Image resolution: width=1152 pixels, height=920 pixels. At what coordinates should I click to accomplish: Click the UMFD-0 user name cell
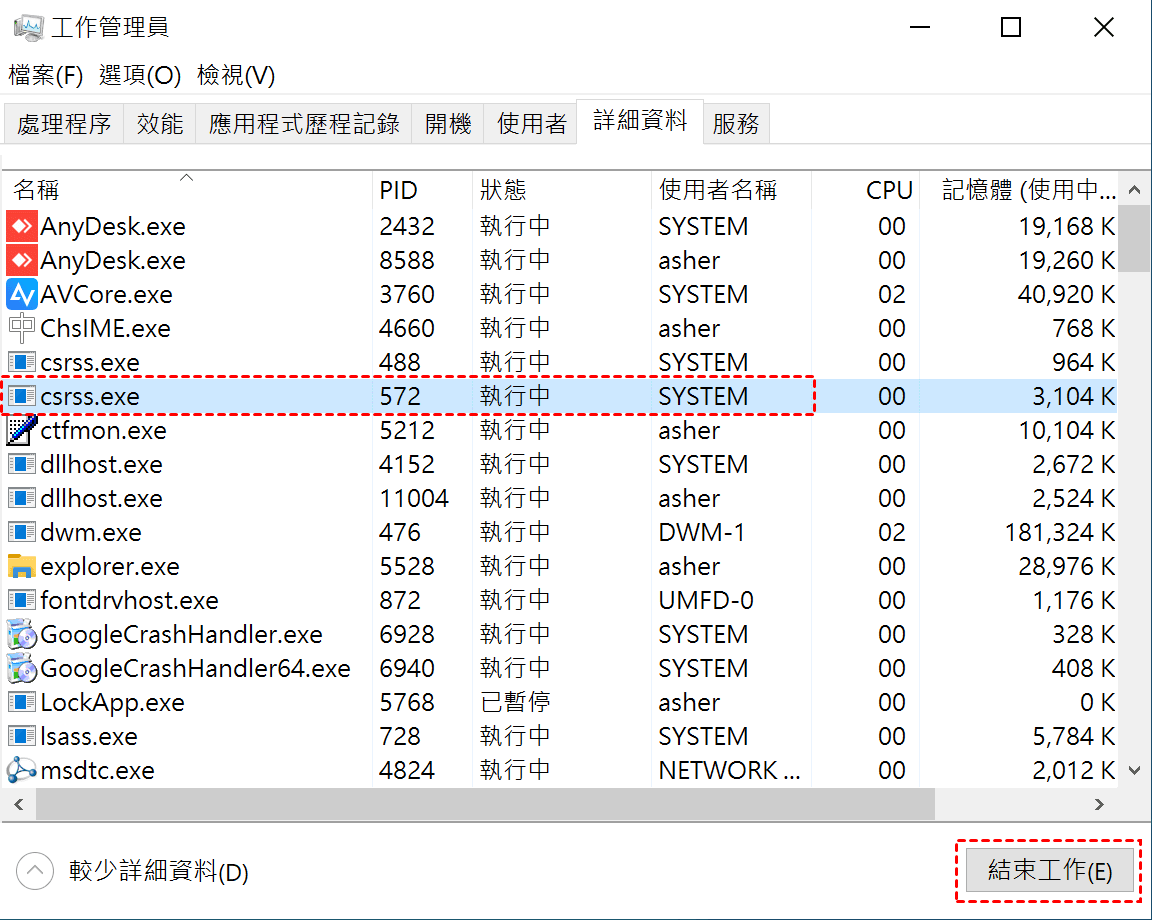705,600
